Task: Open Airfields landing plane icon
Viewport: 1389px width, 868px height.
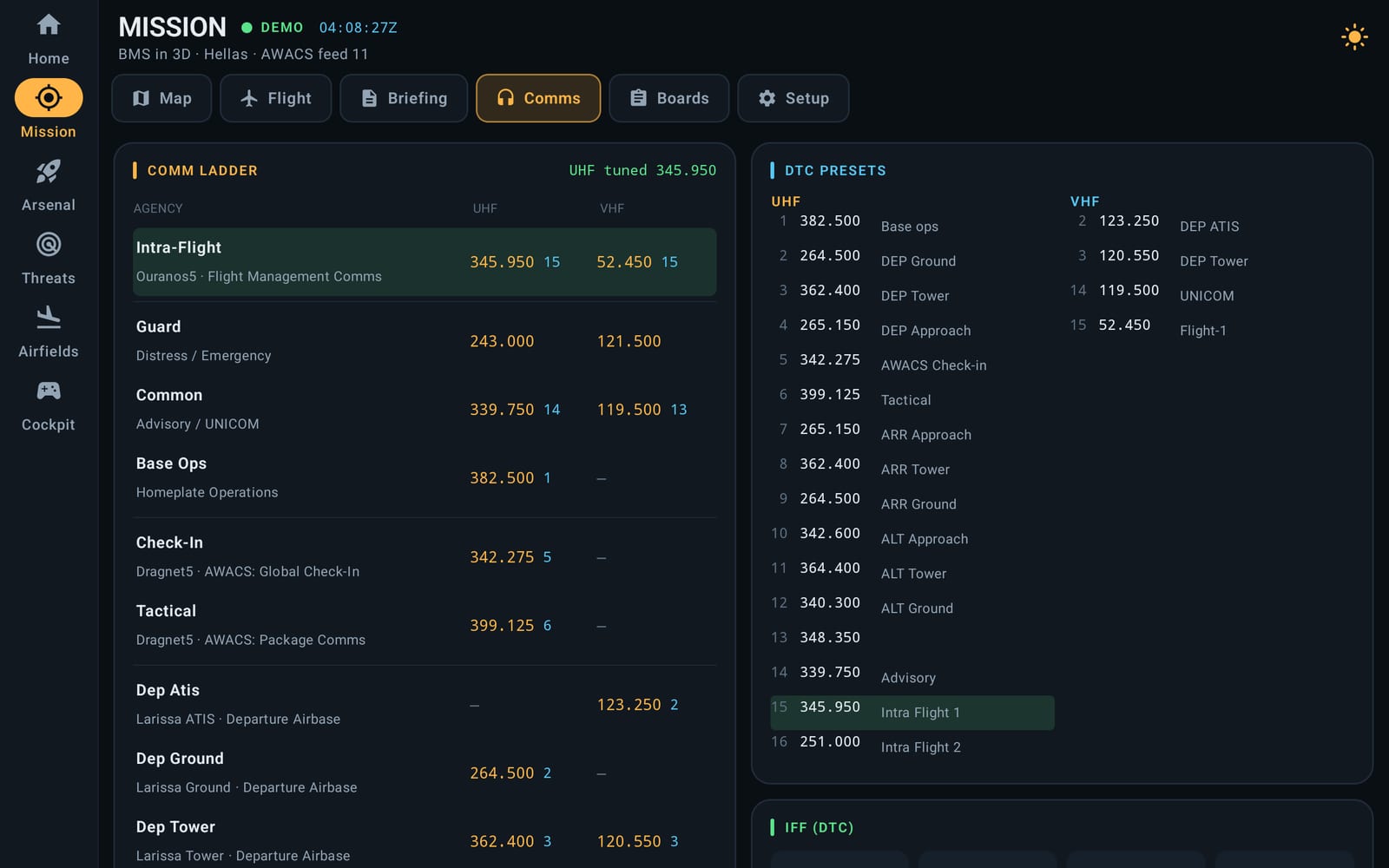Action: [49, 318]
